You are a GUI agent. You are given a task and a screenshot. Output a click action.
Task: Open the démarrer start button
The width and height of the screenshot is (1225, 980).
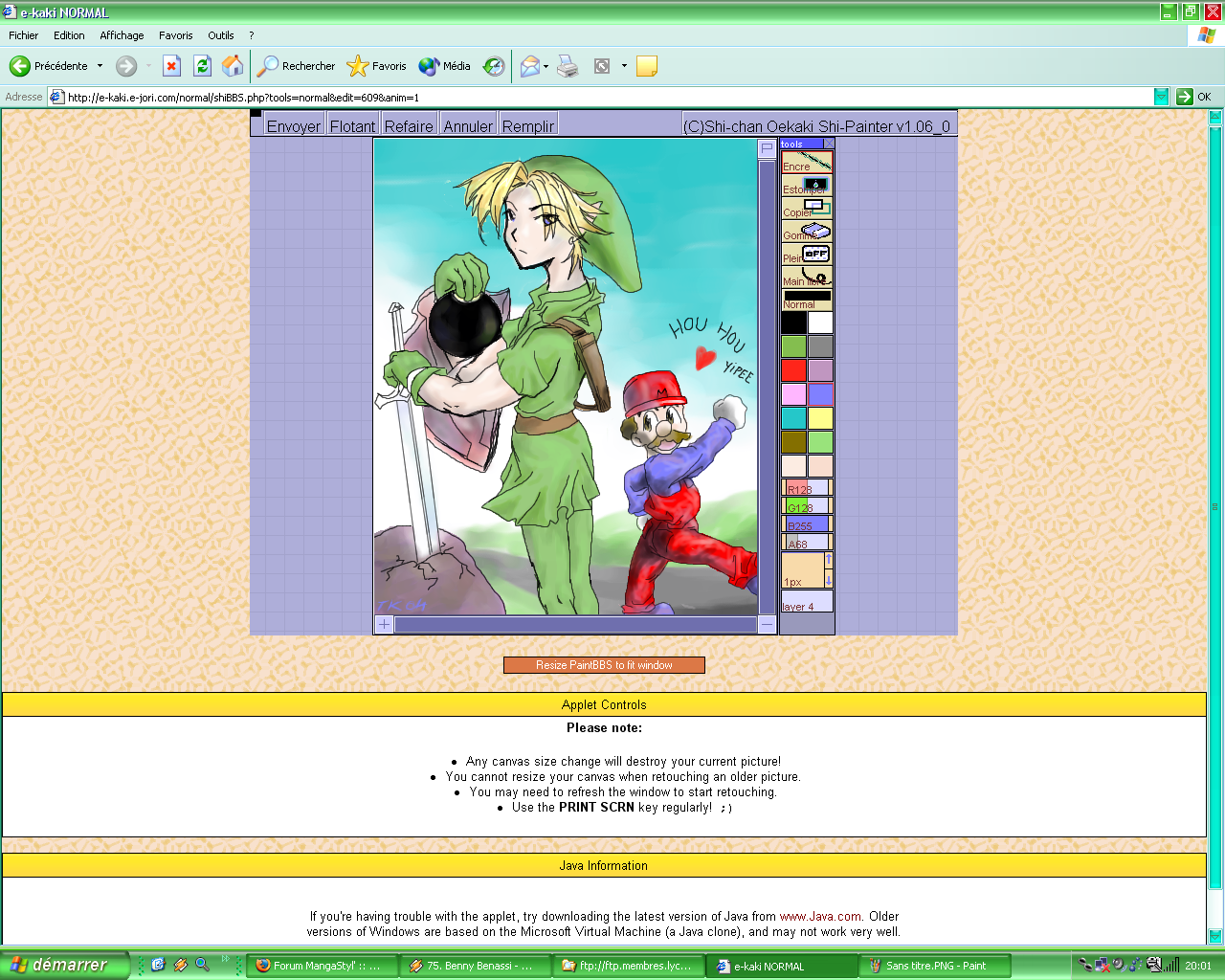click(64, 965)
